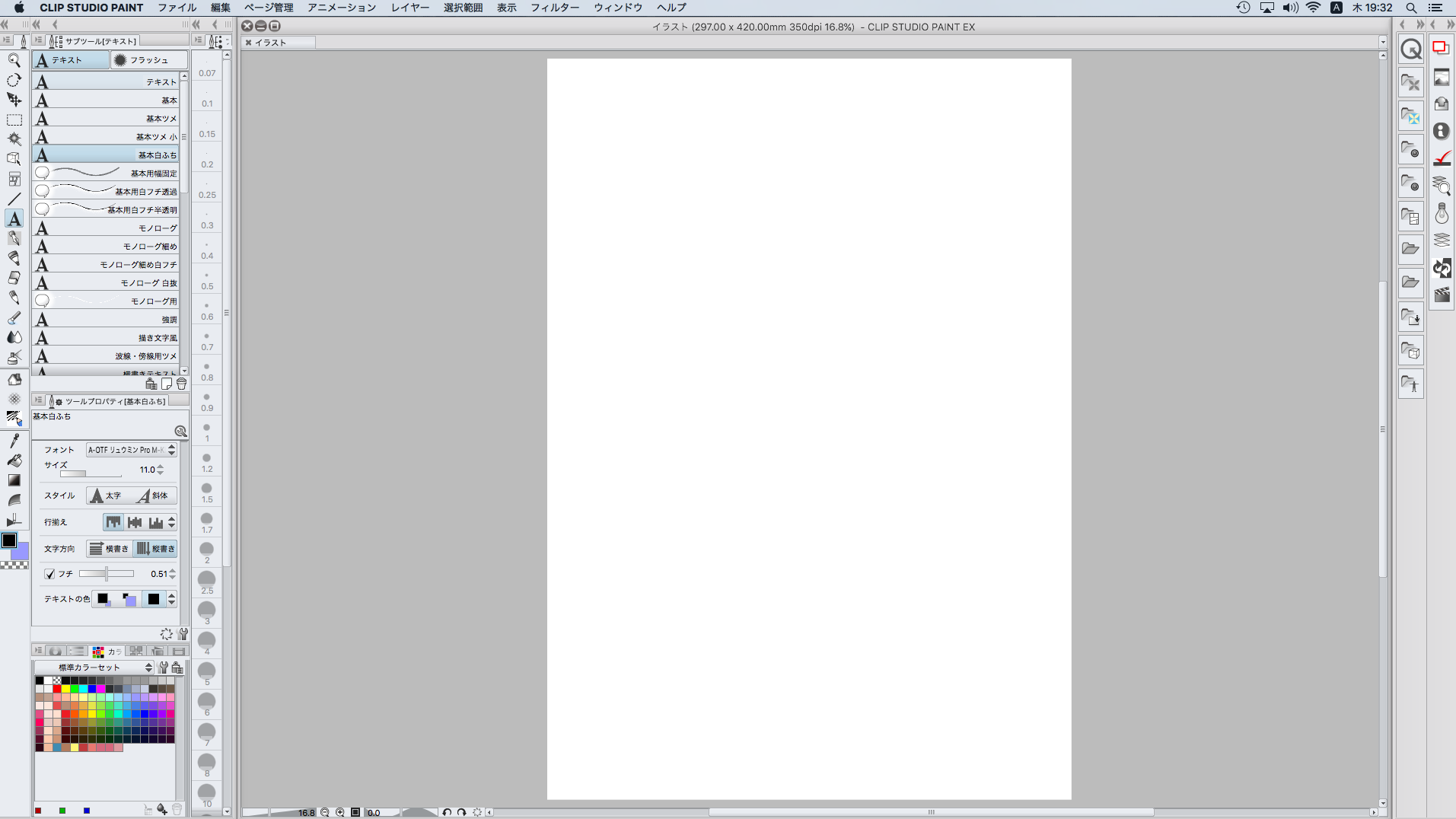Image resolution: width=1456 pixels, height=819 pixels.
Task: Set text direction to 縦書き
Action: coord(155,549)
